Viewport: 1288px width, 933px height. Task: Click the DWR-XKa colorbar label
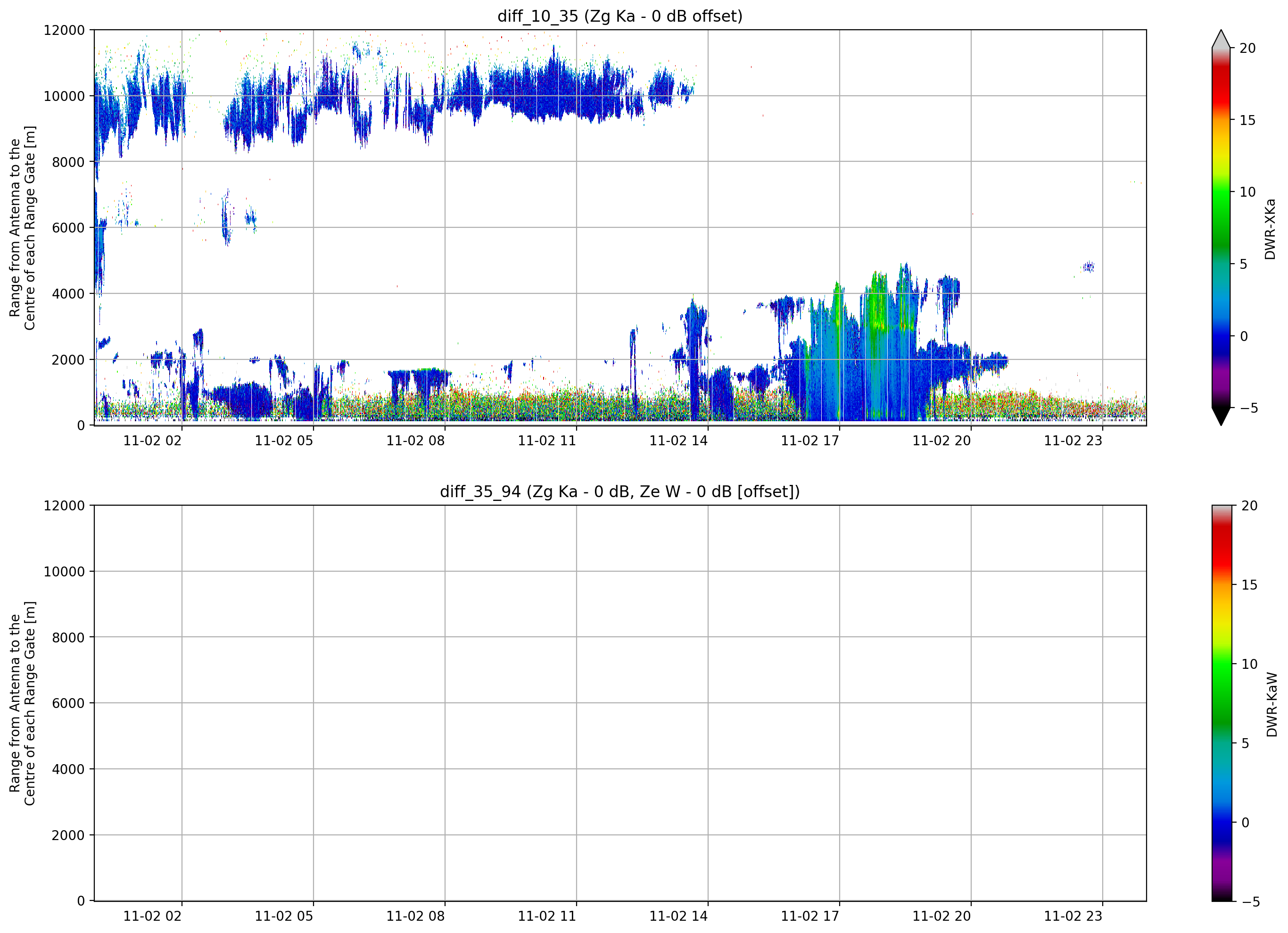(1271, 229)
